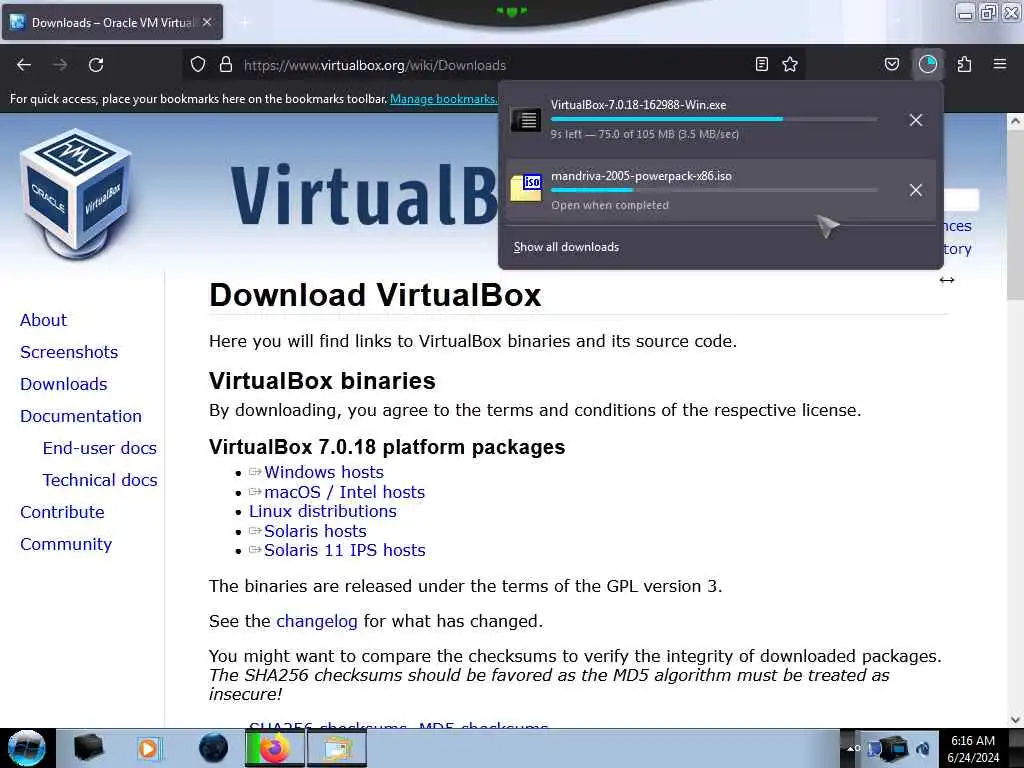Click the site padlock security icon

pyautogui.click(x=226, y=65)
